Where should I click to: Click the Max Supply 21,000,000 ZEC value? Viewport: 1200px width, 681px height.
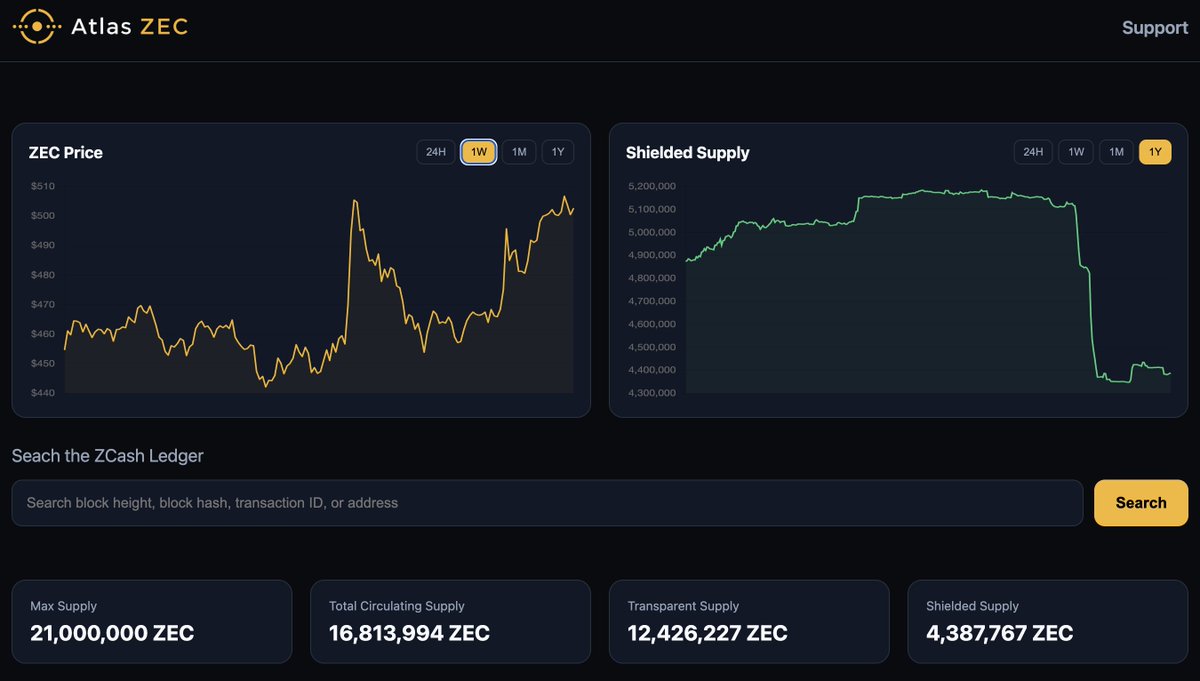[x=112, y=633]
